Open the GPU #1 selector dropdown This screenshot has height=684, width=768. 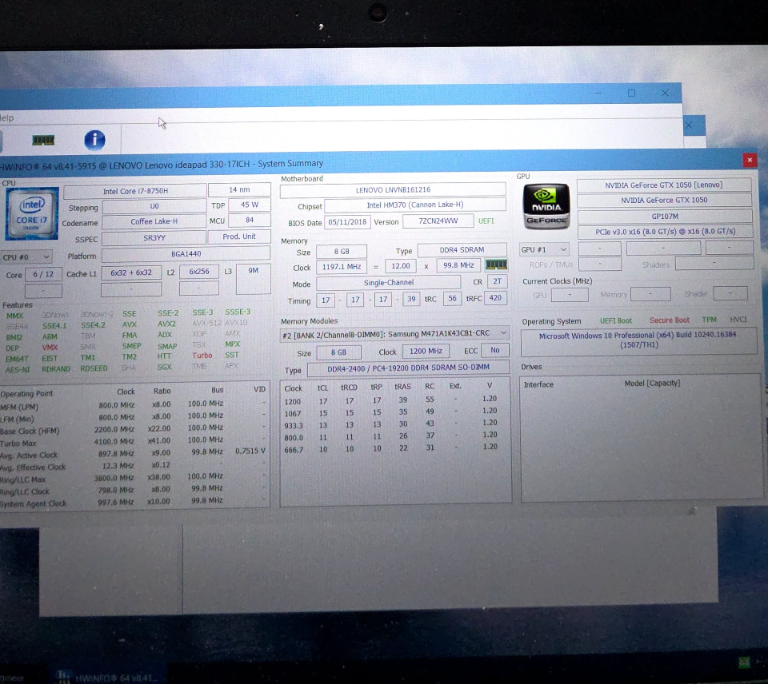(x=544, y=249)
